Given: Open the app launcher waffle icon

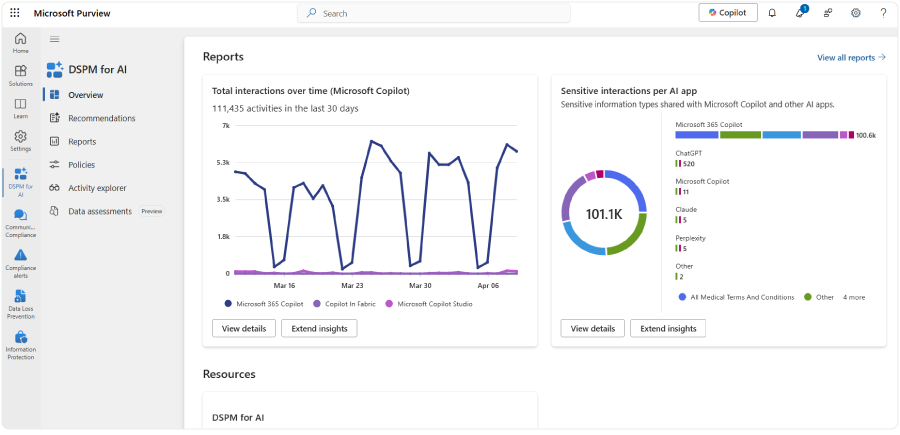Looking at the screenshot, I should (x=15, y=13).
